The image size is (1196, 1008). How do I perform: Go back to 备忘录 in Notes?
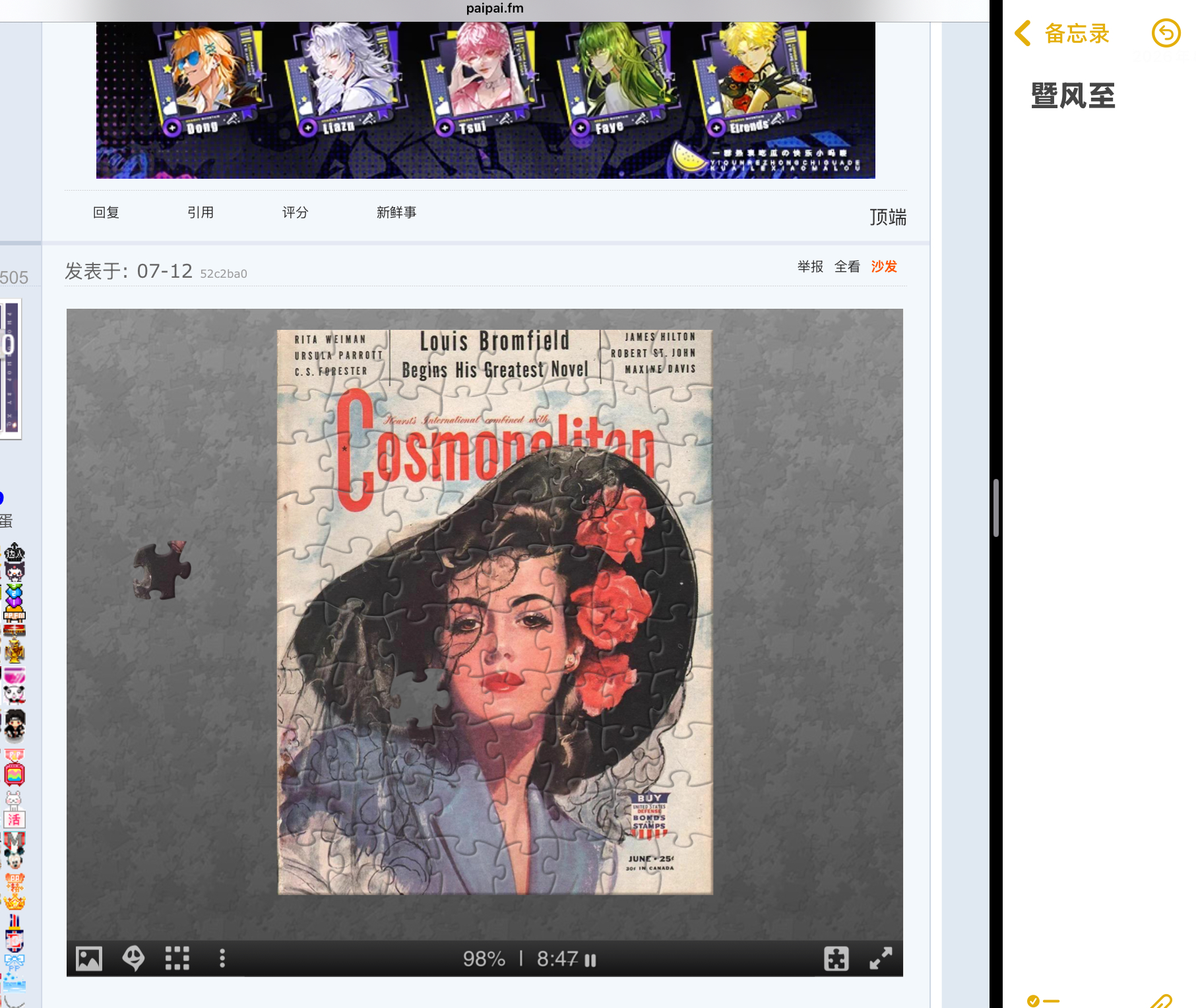pos(1062,33)
